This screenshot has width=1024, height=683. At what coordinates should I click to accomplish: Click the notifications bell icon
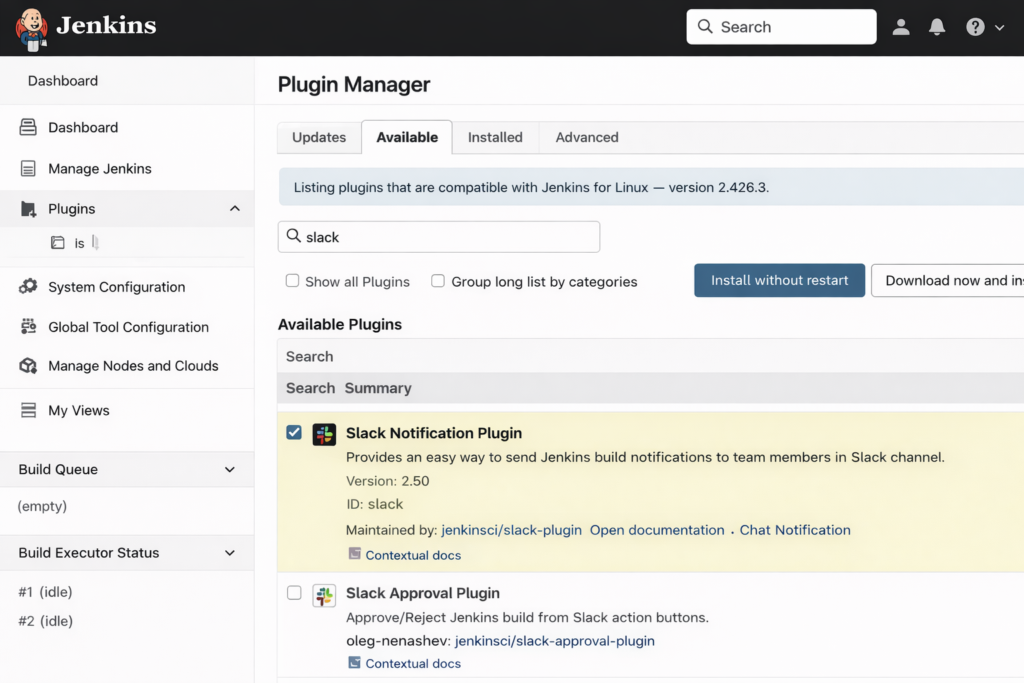point(937,27)
